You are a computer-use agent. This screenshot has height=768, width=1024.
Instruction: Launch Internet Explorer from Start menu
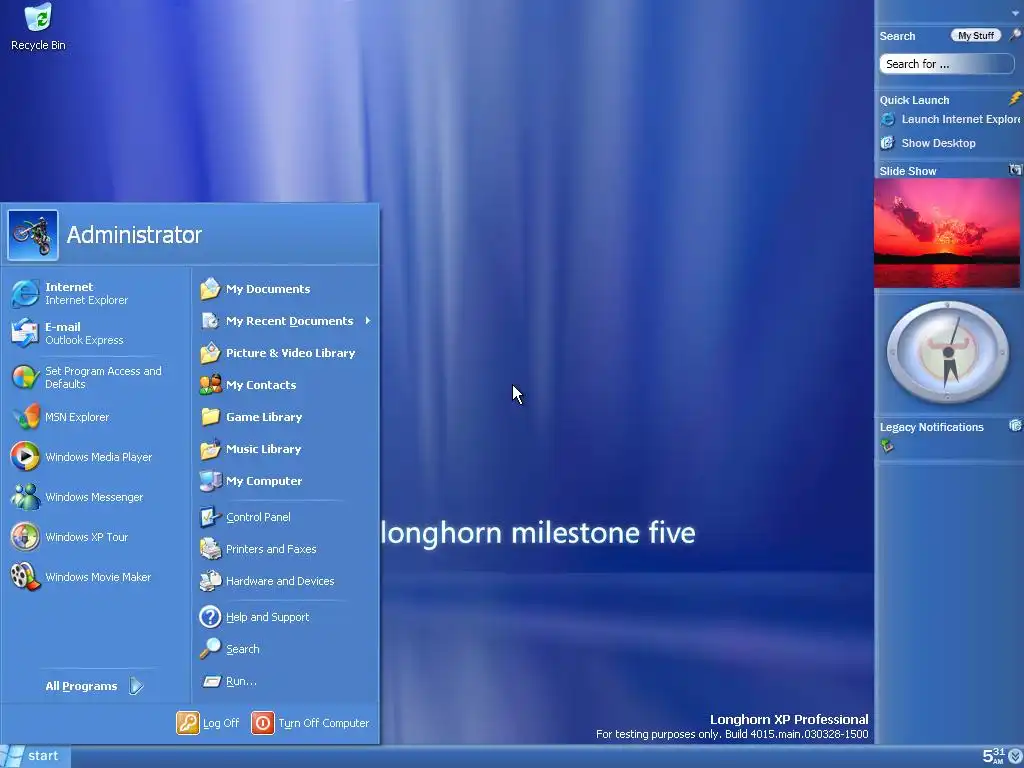click(69, 293)
